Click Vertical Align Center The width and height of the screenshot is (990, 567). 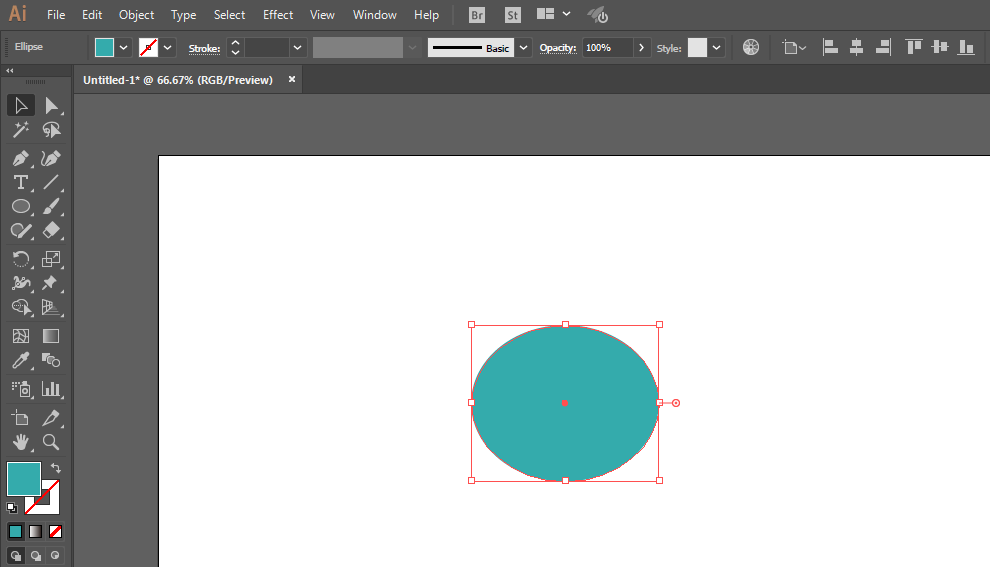pos(939,47)
